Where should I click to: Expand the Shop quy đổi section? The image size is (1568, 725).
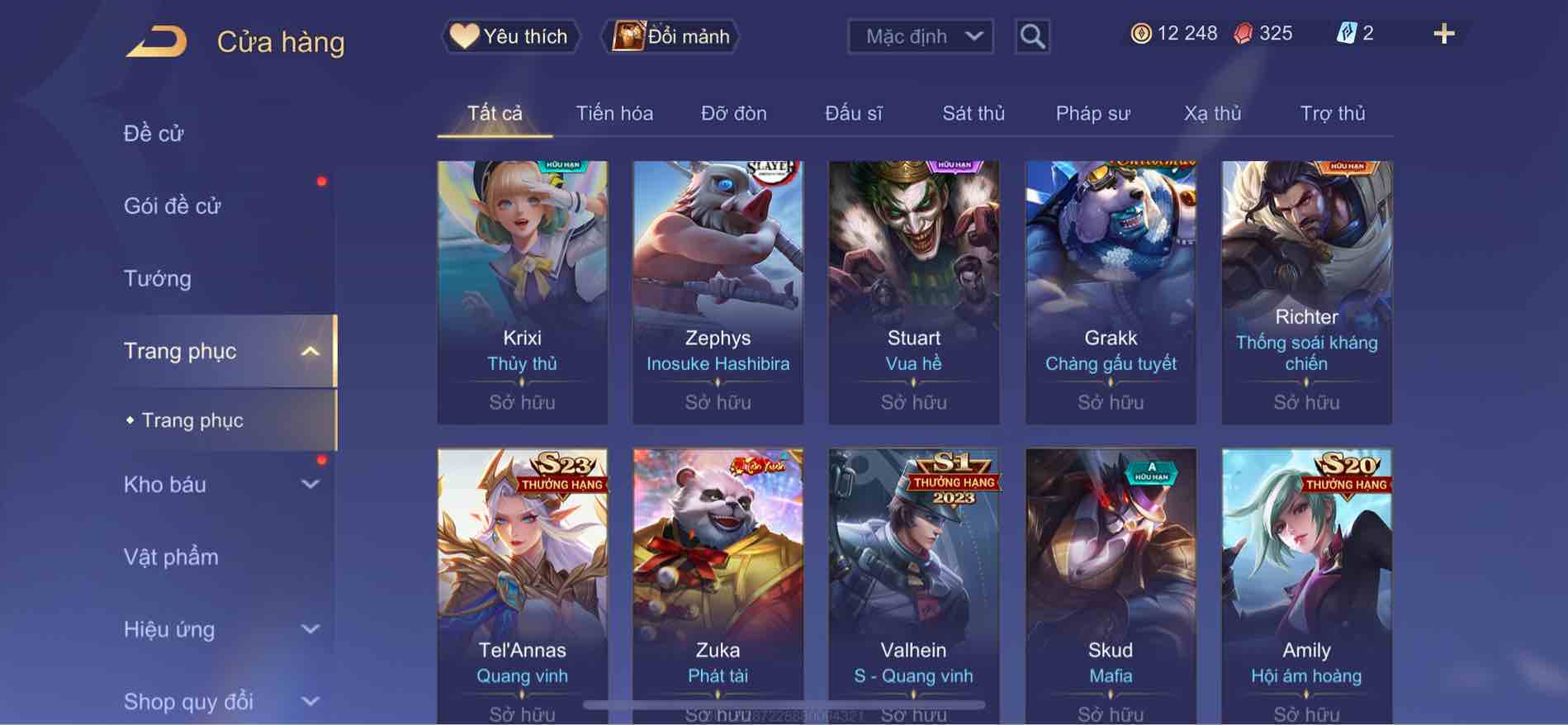[310, 702]
